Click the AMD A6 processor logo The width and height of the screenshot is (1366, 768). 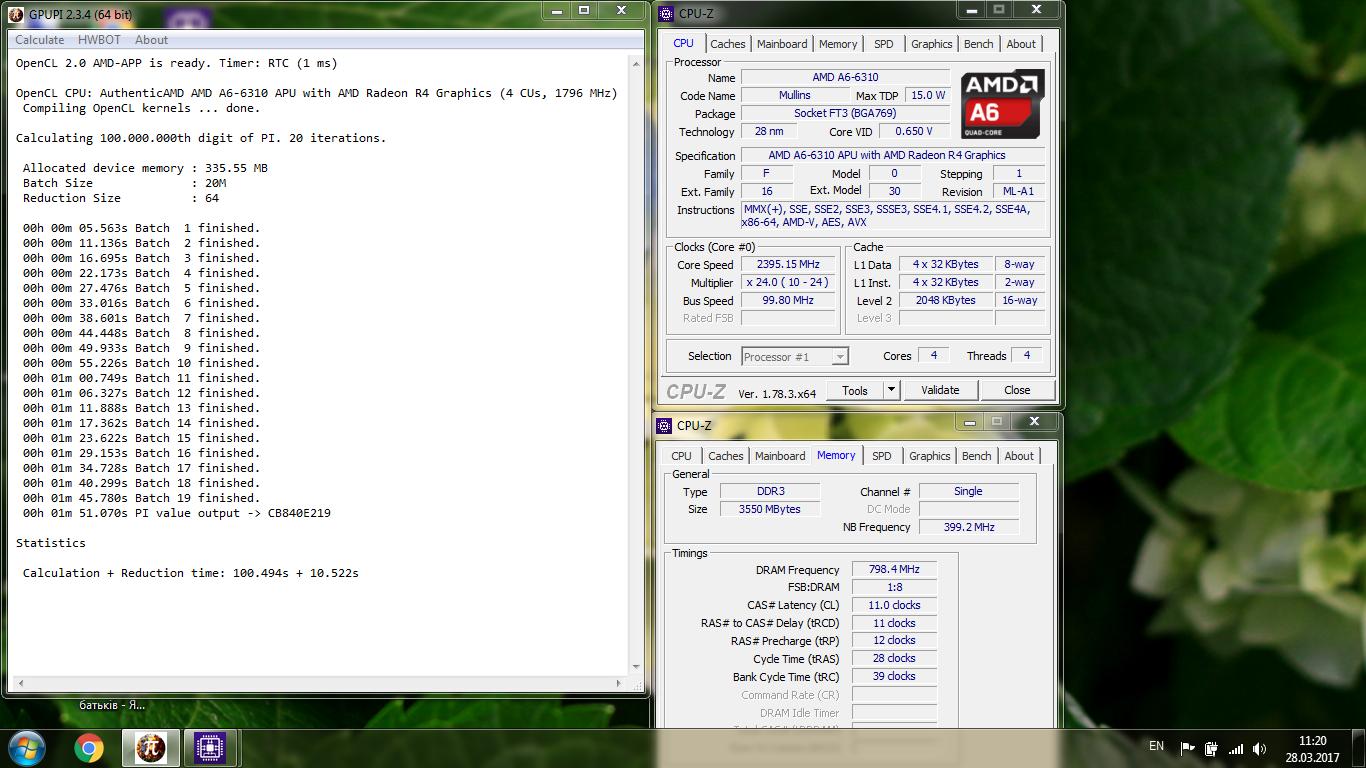click(1003, 104)
